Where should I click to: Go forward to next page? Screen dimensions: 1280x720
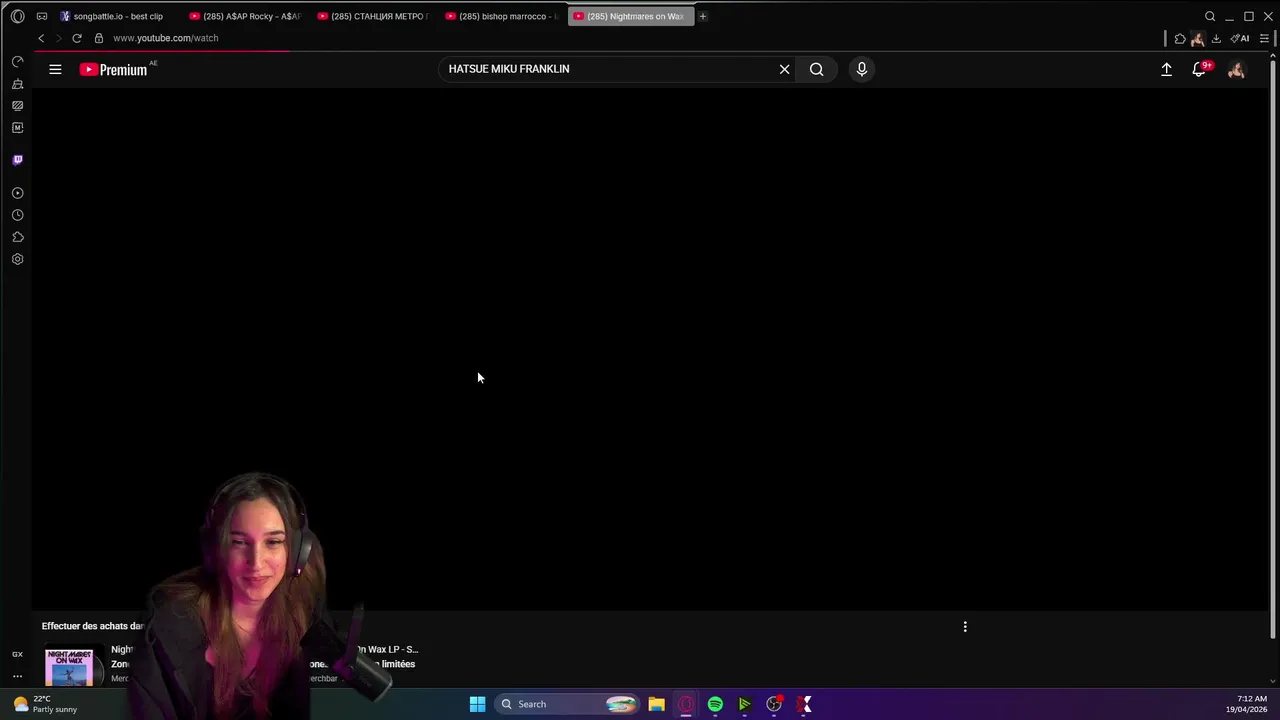58,38
